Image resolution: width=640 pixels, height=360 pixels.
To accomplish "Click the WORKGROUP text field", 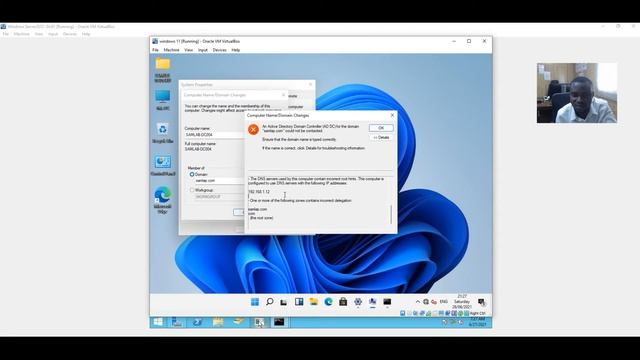I will pyautogui.click(x=220, y=197).
